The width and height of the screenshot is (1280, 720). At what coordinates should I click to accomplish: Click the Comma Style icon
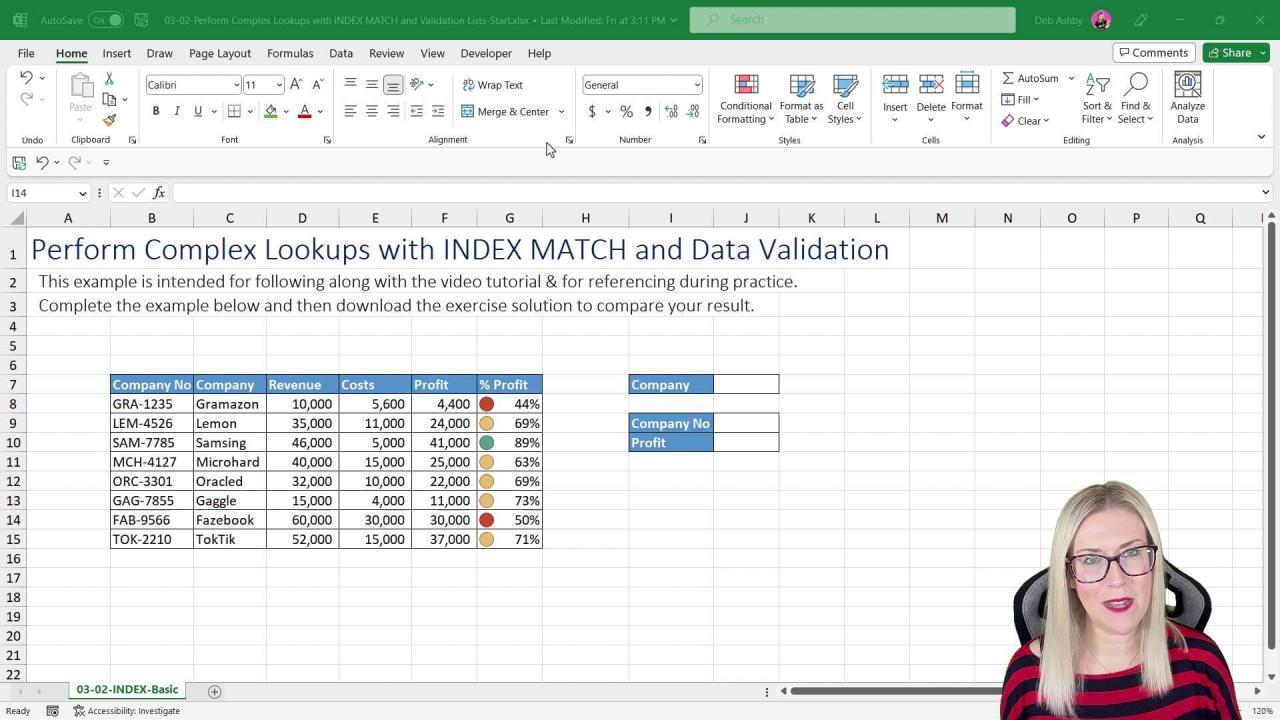pos(647,111)
